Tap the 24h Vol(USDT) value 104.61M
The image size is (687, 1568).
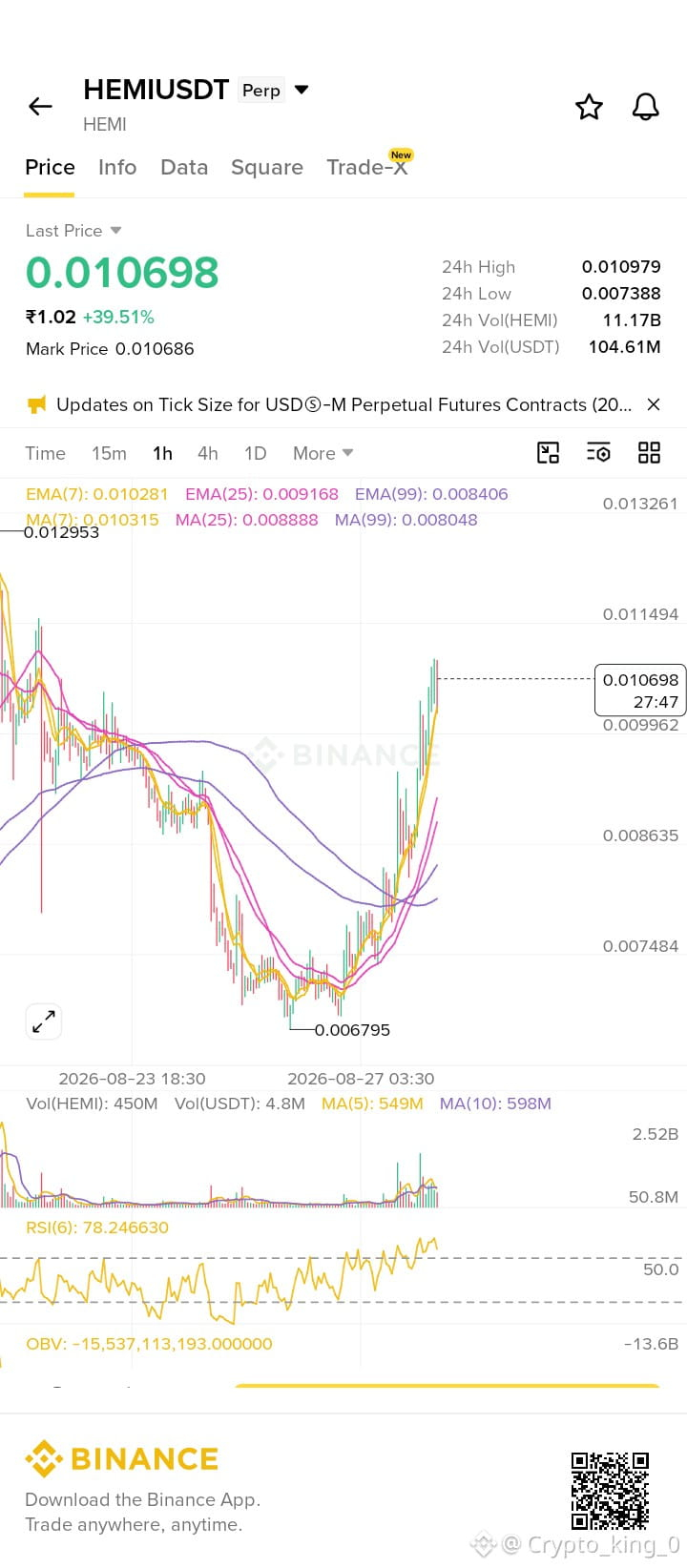[x=624, y=347]
